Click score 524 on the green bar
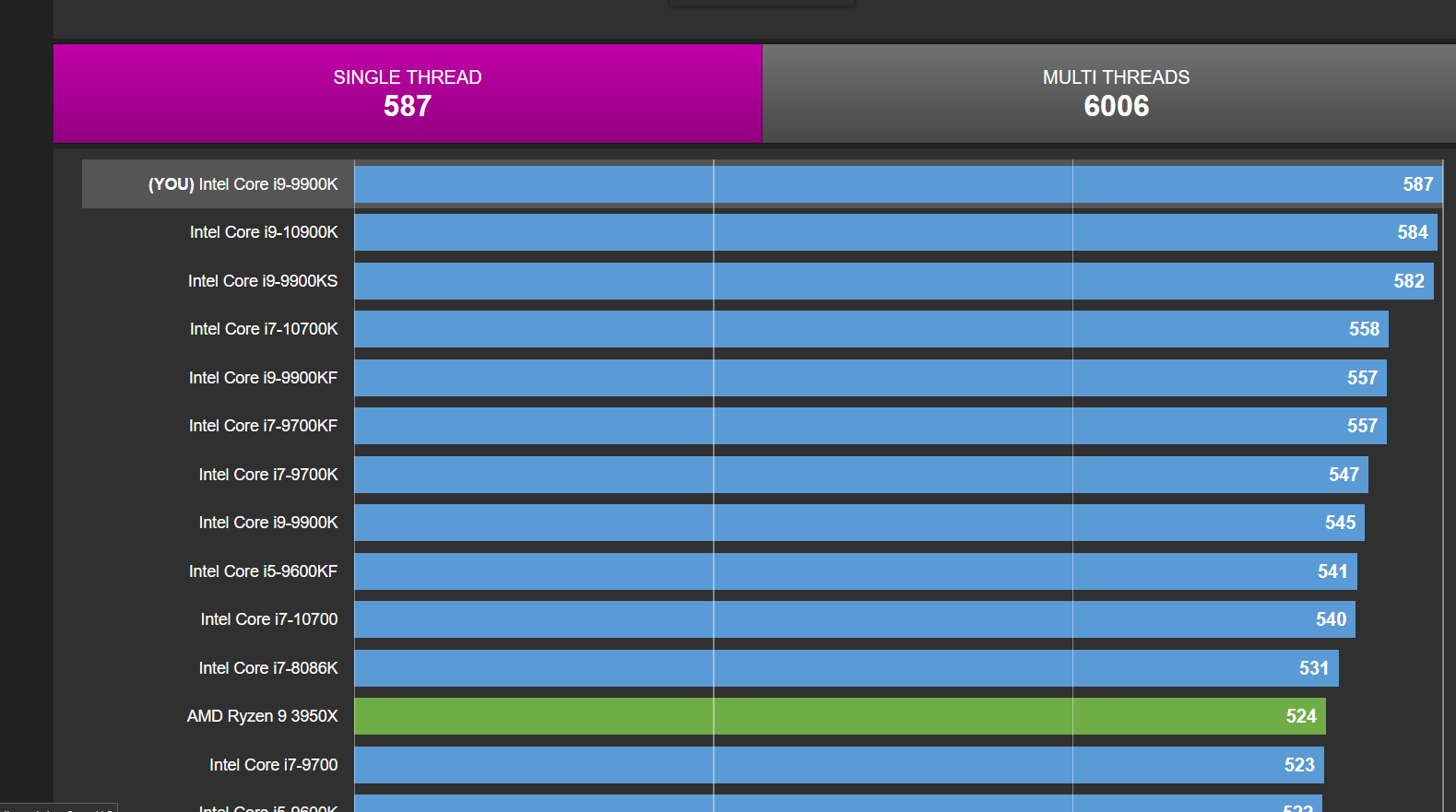The height and width of the screenshot is (812, 1456). [x=1301, y=716]
